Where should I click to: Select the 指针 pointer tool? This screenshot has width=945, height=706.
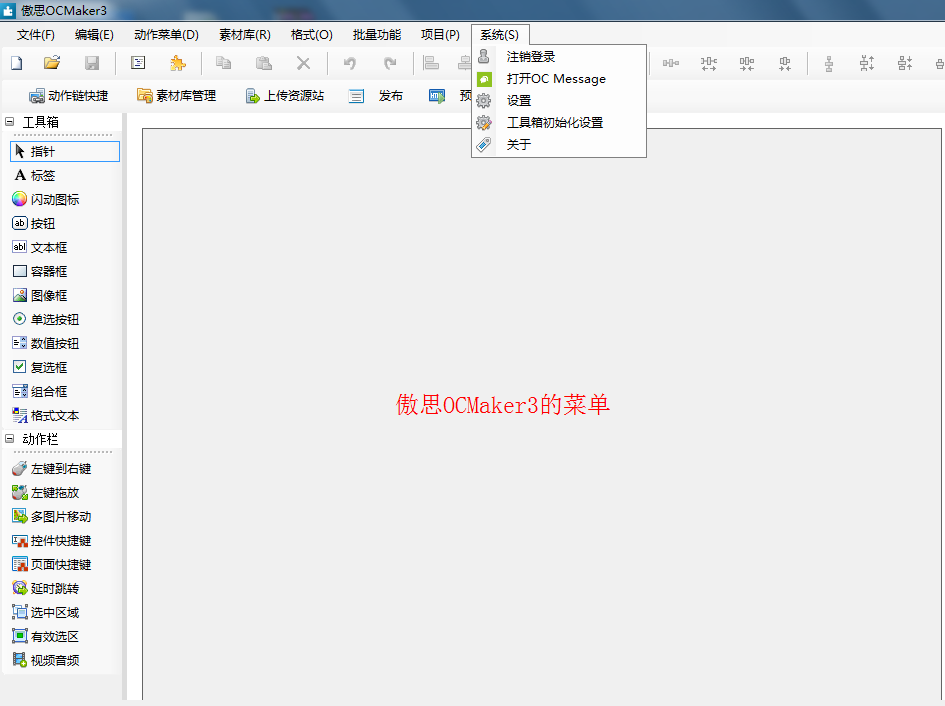pyautogui.click(x=65, y=151)
